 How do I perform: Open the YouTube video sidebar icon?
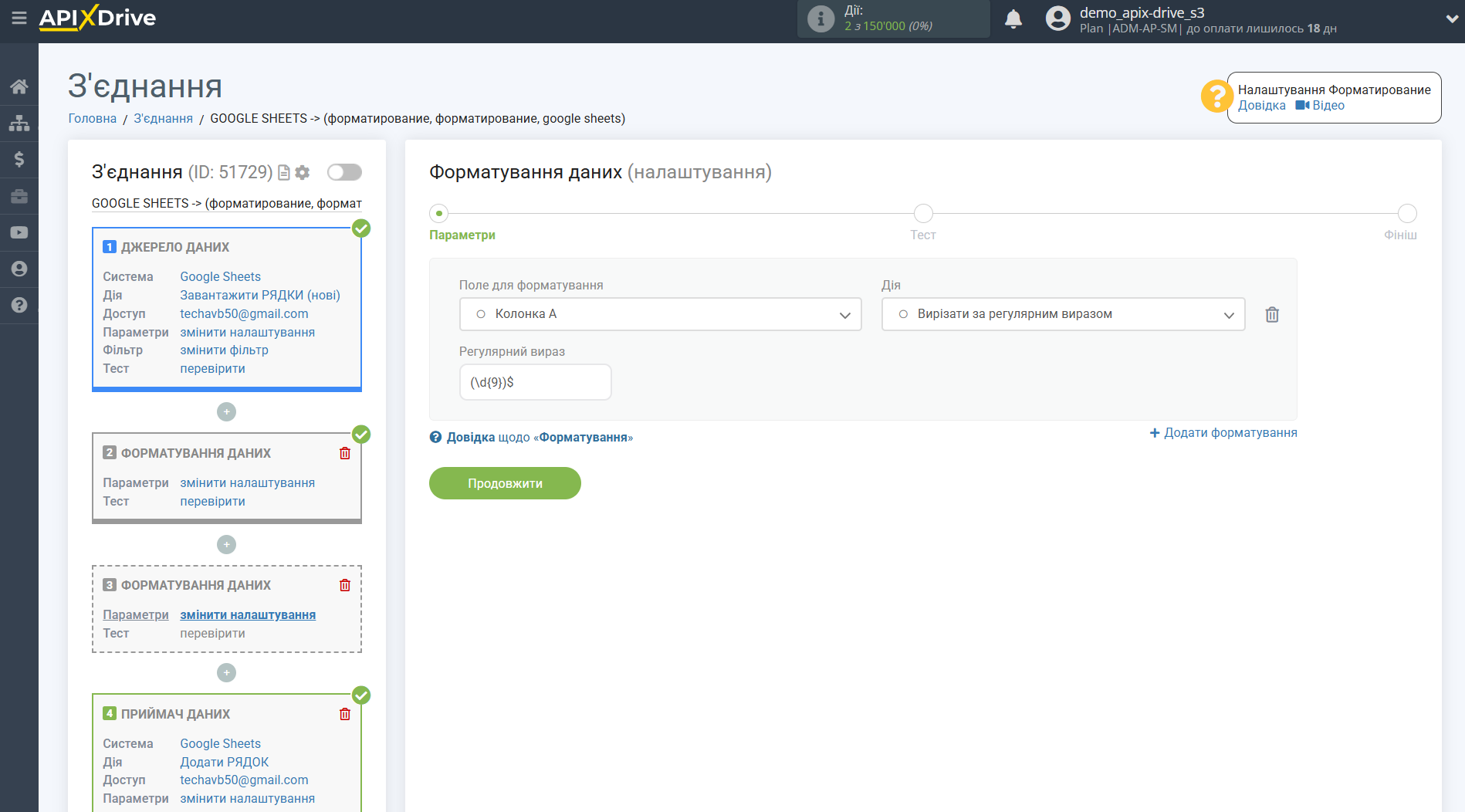click(19, 232)
